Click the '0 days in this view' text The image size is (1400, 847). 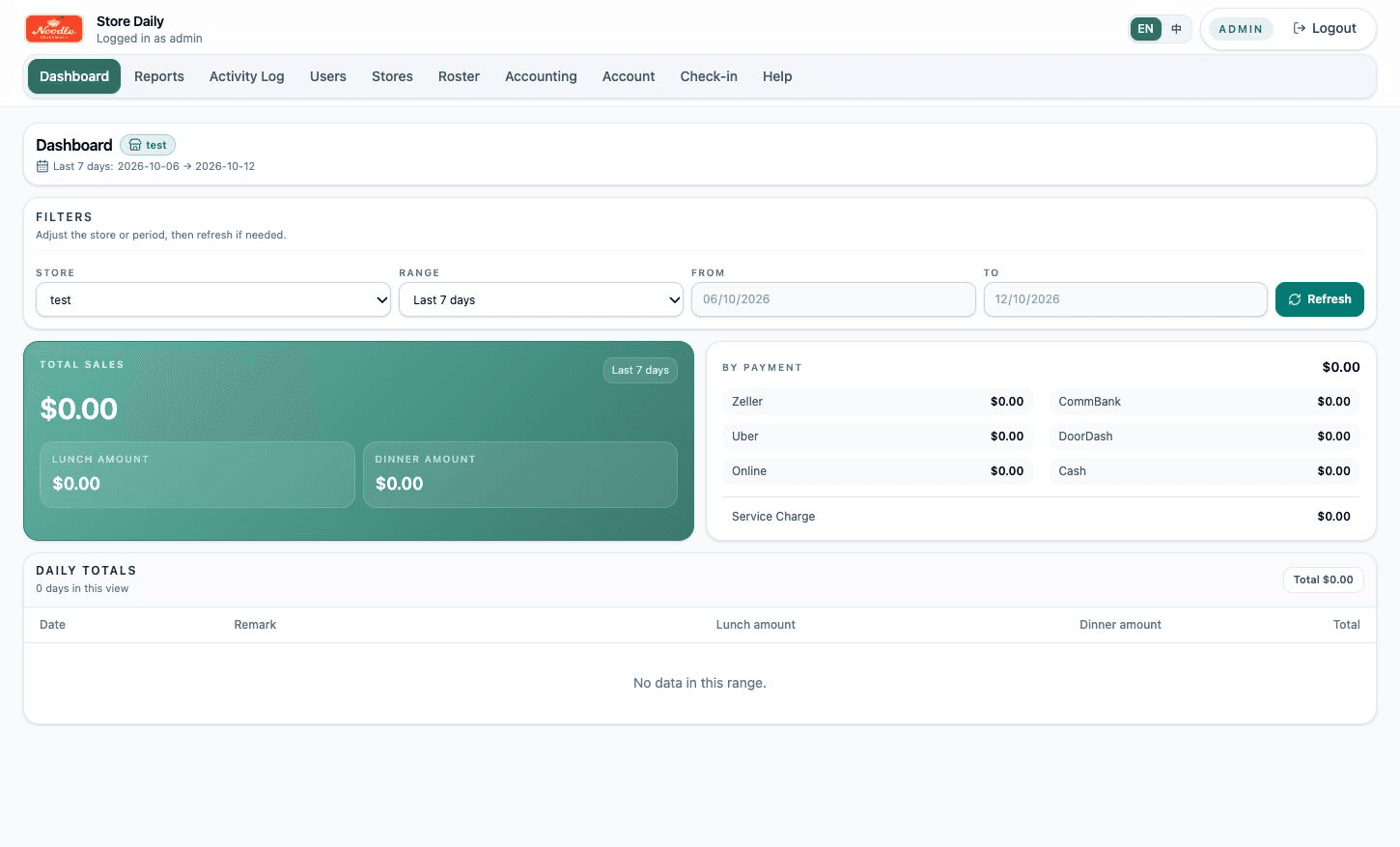82,588
